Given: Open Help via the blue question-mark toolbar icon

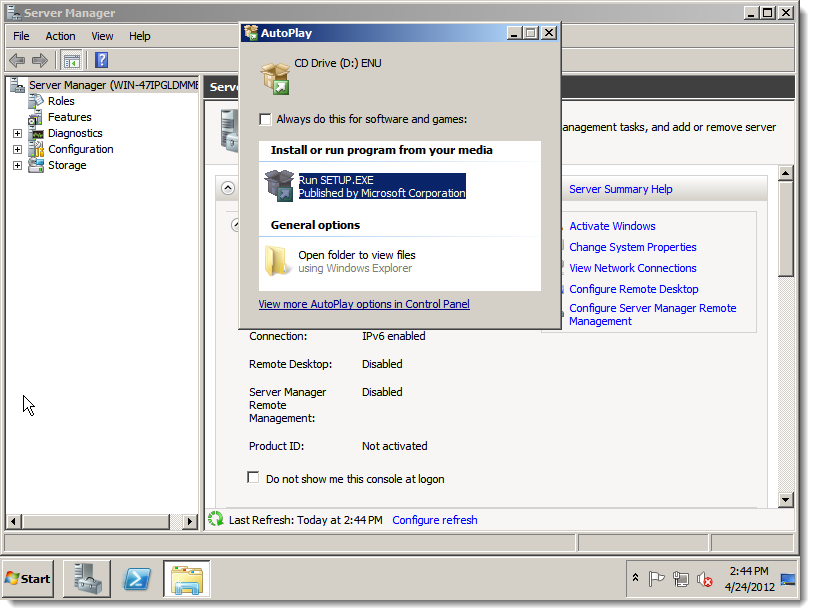Looking at the screenshot, I should [x=101, y=60].
